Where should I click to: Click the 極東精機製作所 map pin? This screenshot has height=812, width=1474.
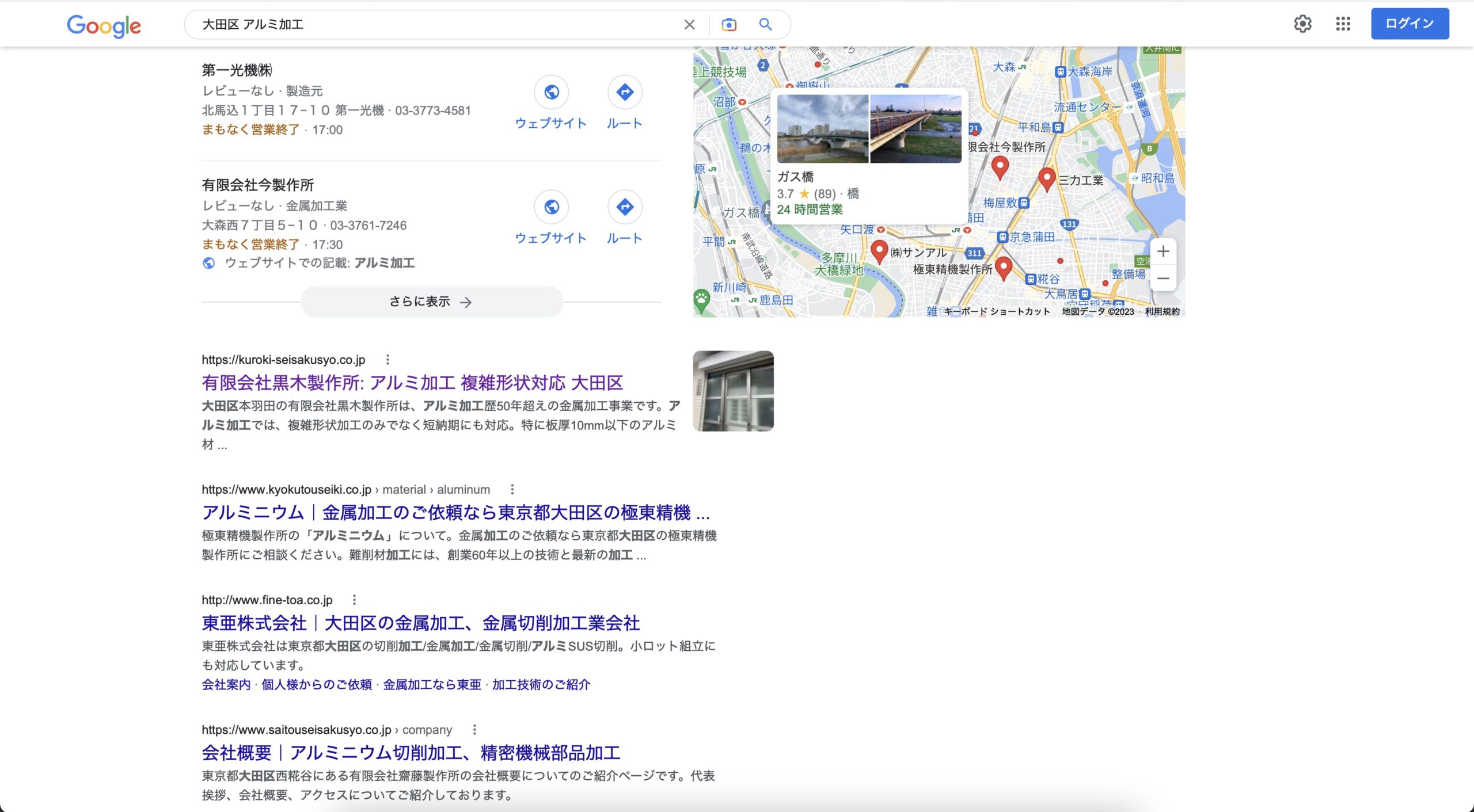(1004, 268)
